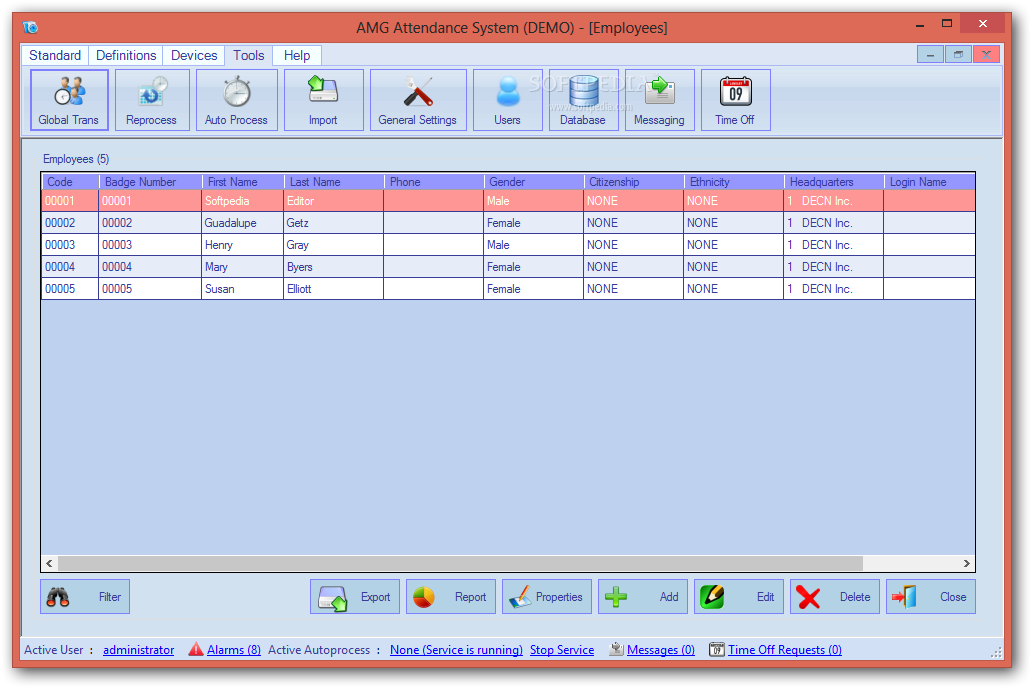Select employee Henry

(508, 245)
